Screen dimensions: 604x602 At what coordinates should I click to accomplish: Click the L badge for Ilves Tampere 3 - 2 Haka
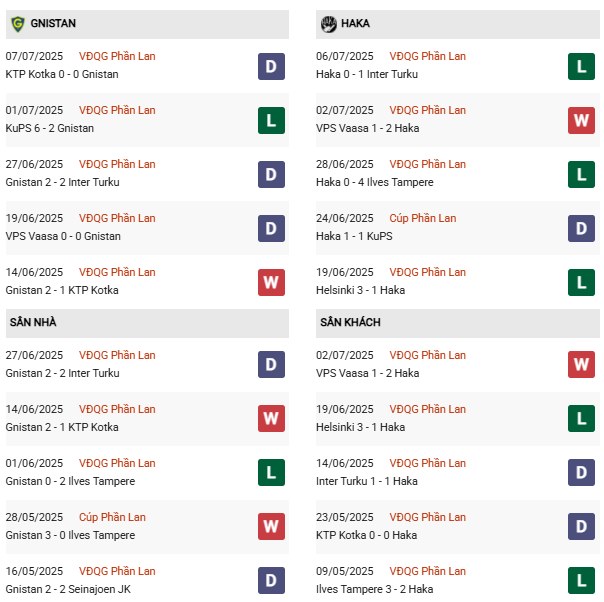[x=581, y=581]
